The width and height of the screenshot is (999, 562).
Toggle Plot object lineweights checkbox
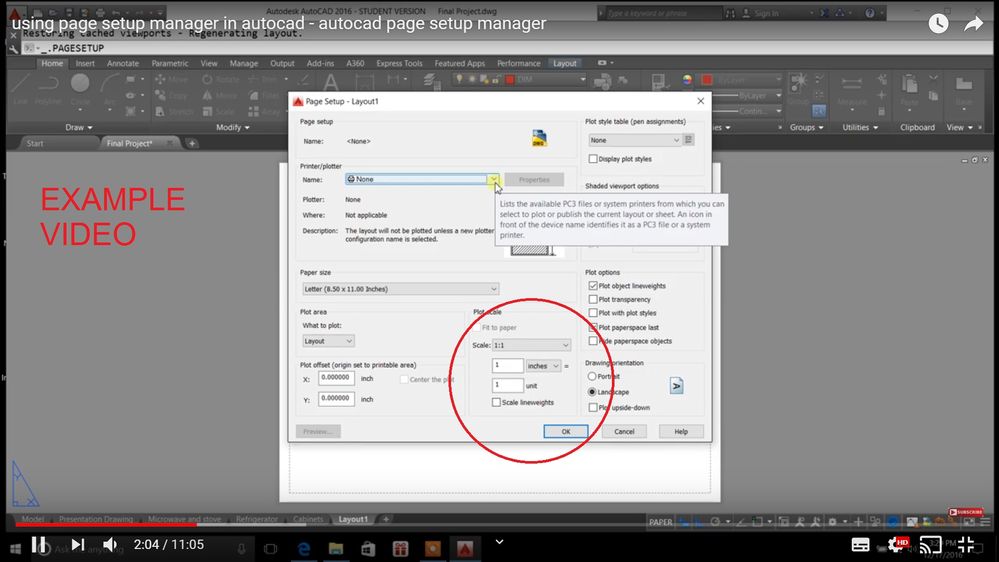(593, 285)
